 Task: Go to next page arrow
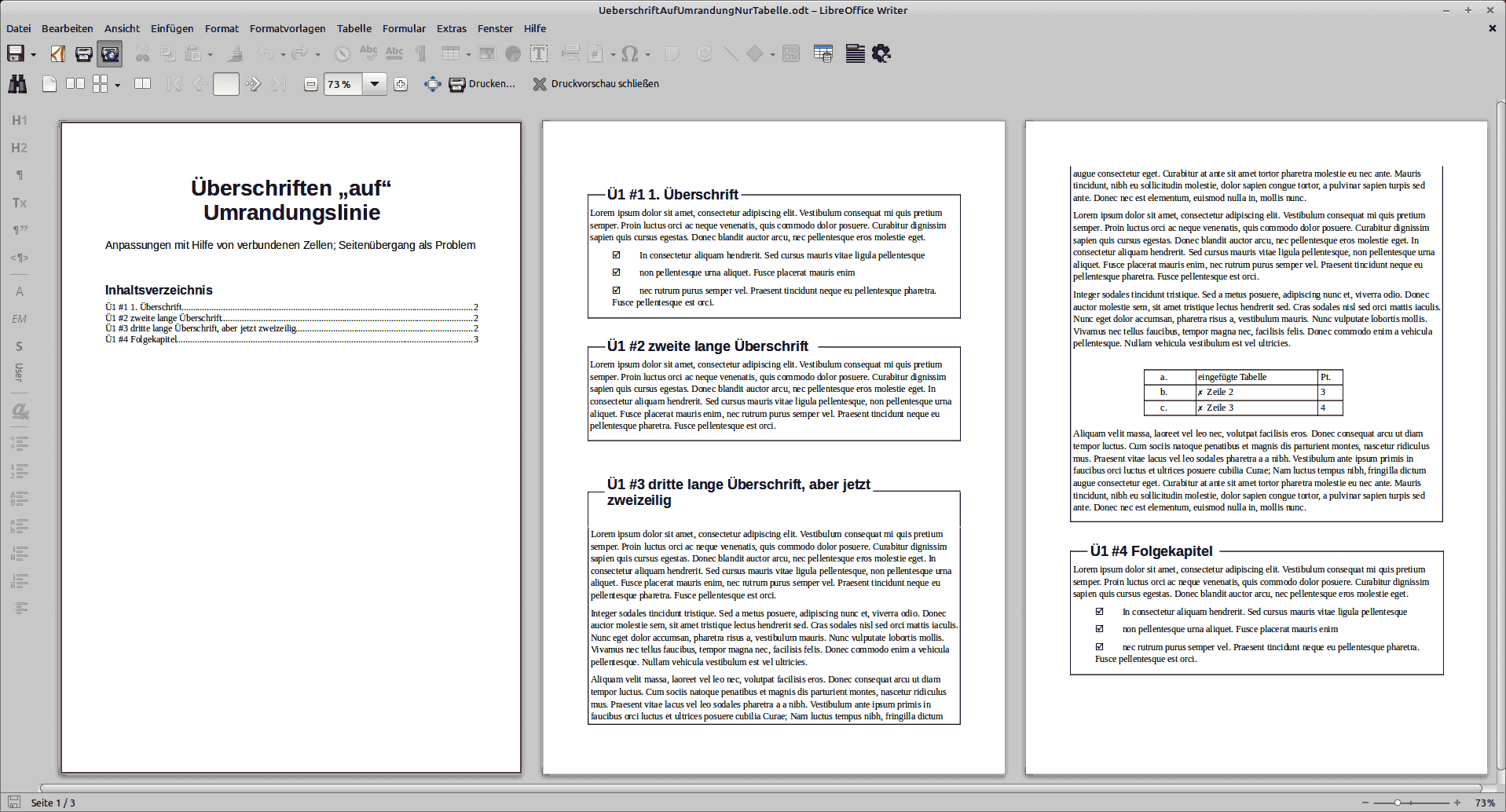point(253,84)
